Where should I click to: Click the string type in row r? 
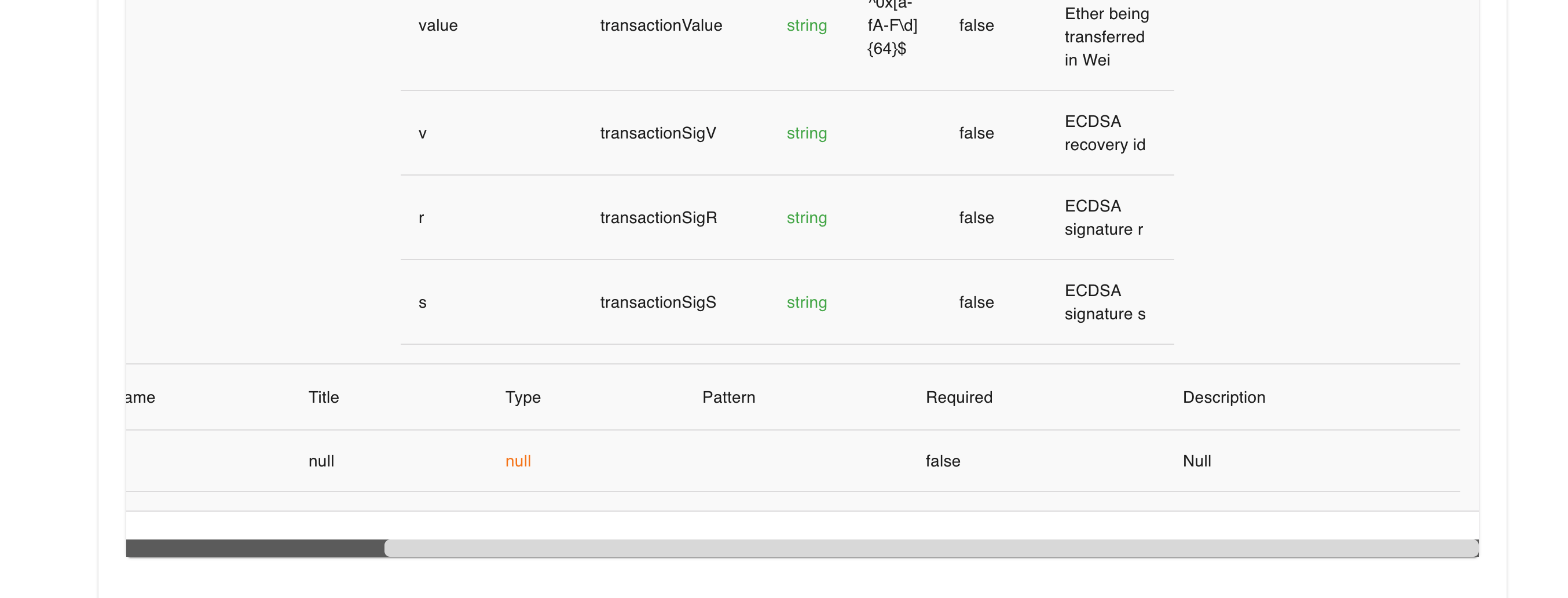[x=807, y=218]
